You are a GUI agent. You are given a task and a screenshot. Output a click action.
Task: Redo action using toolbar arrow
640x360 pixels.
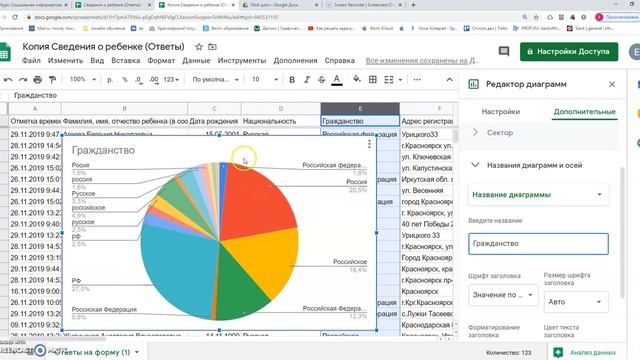pos(23,80)
